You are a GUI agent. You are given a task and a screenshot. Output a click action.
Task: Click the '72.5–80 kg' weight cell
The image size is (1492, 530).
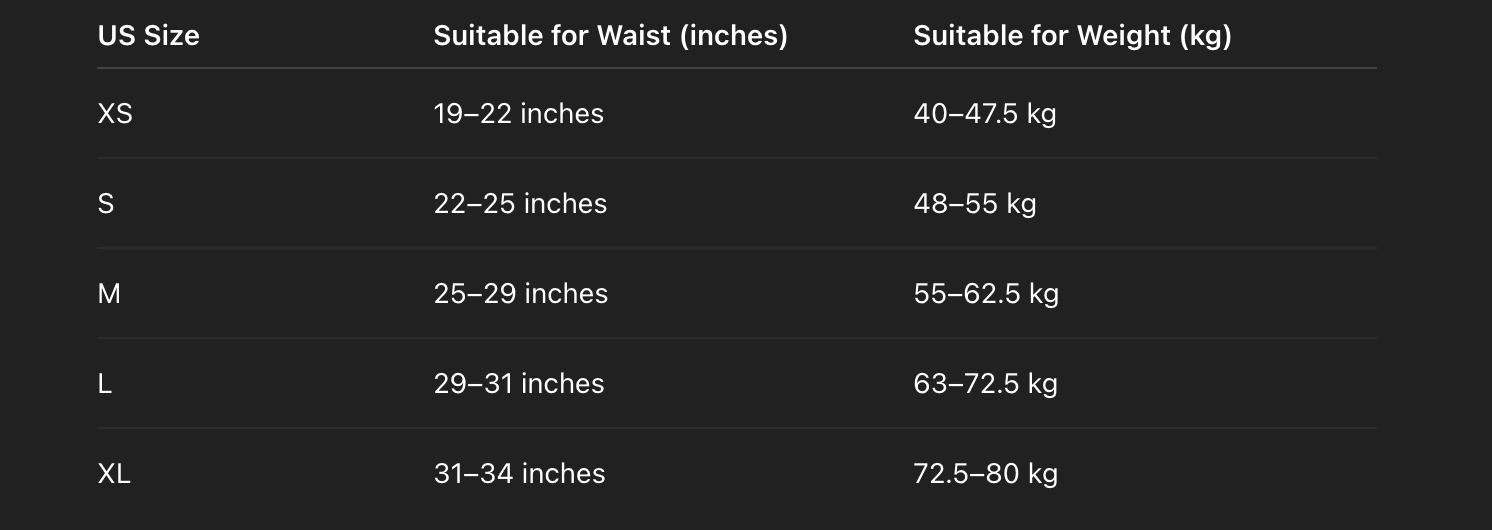(985, 474)
